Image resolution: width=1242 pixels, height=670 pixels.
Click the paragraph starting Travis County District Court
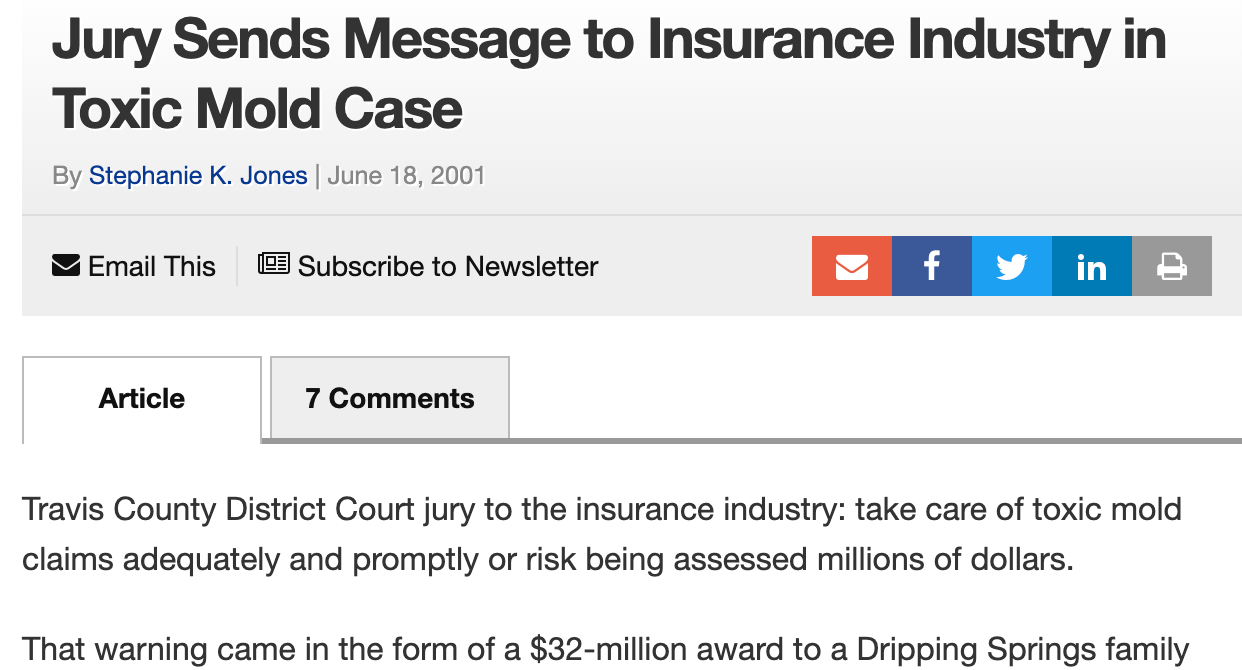602,534
